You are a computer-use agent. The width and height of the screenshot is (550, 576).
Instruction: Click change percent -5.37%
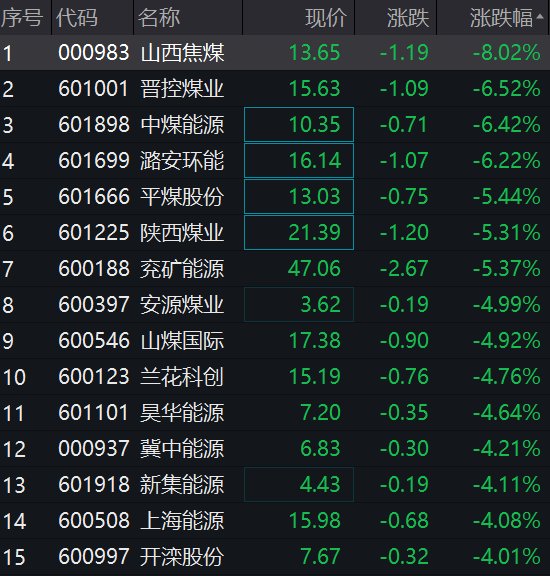click(x=507, y=269)
